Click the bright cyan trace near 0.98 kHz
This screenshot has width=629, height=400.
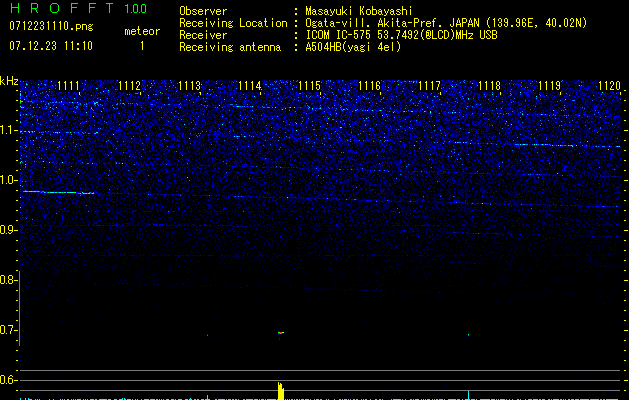[x=58, y=193]
